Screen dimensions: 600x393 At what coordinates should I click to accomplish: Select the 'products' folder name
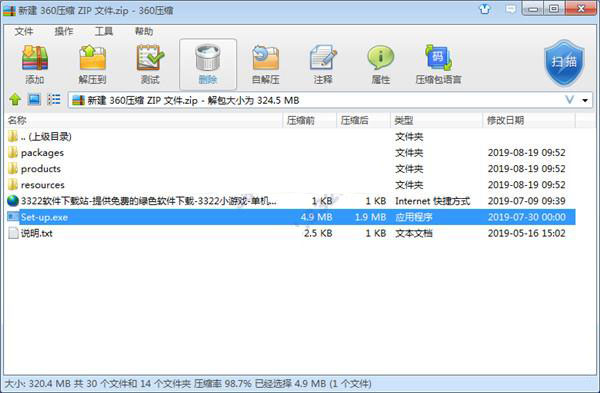(x=41, y=169)
